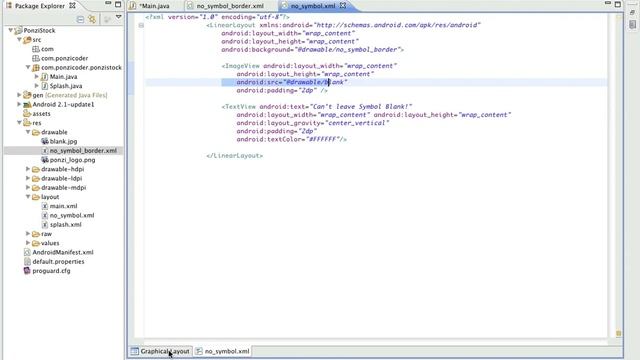The width and height of the screenshot is (640, 360).
Task: Expand gen Generated Java Files folder
Action: pyautogui.click(x=19, y=95)
